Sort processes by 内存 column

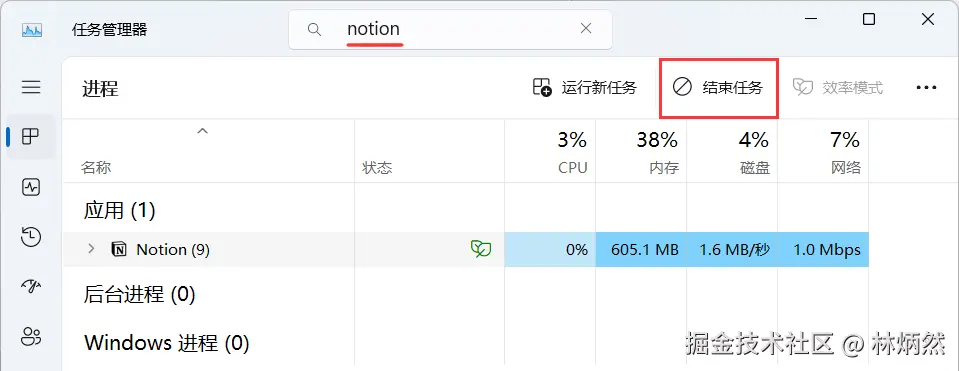pos(641,151)
